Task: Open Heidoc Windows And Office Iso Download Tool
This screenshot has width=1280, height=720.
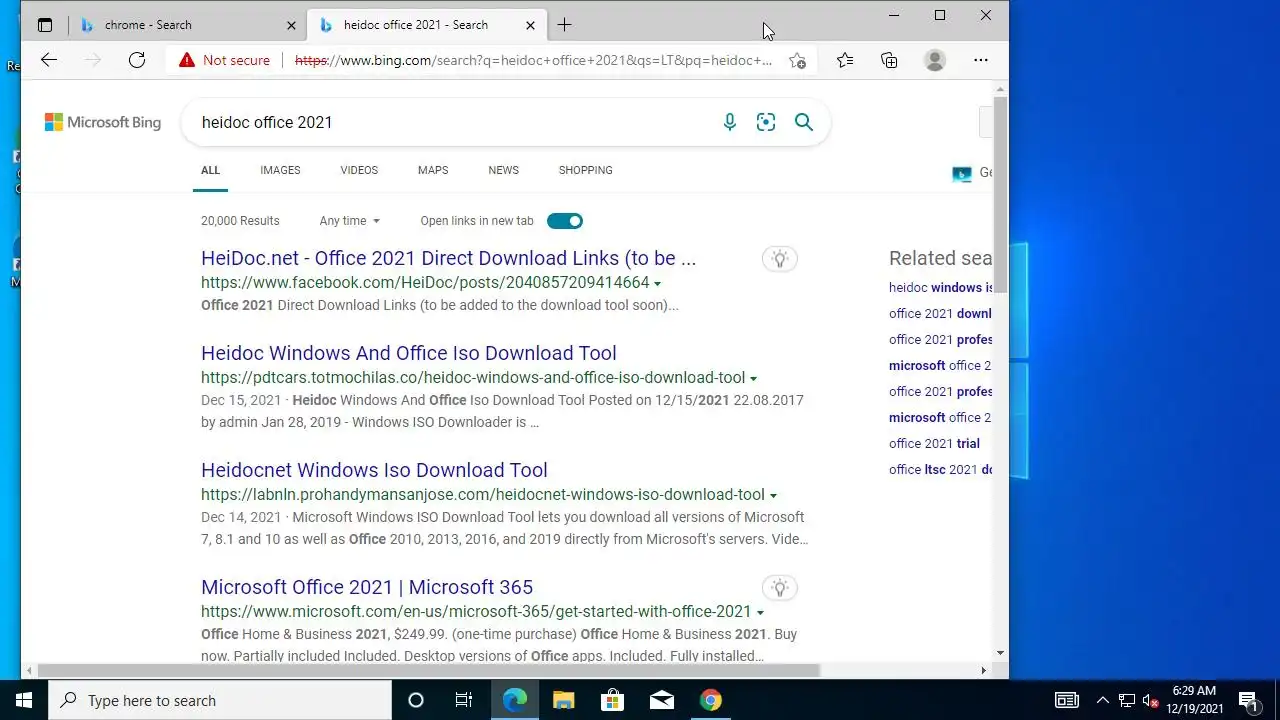Action: pyautogui.click(x=408, y=353)
